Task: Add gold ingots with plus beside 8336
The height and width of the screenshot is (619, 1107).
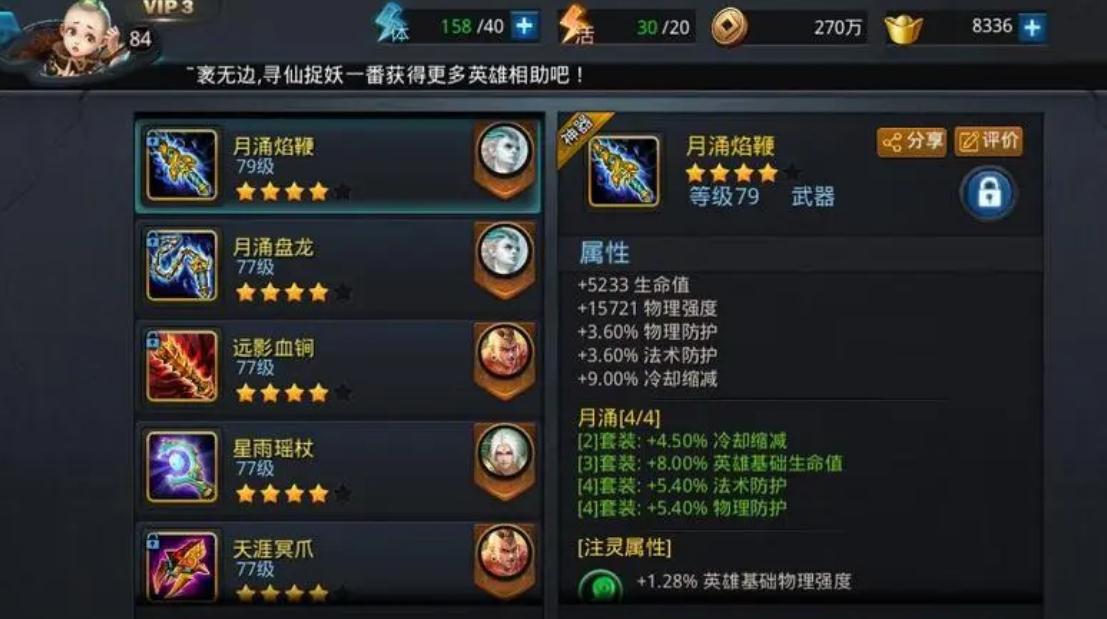Action: coord(1032,28)
